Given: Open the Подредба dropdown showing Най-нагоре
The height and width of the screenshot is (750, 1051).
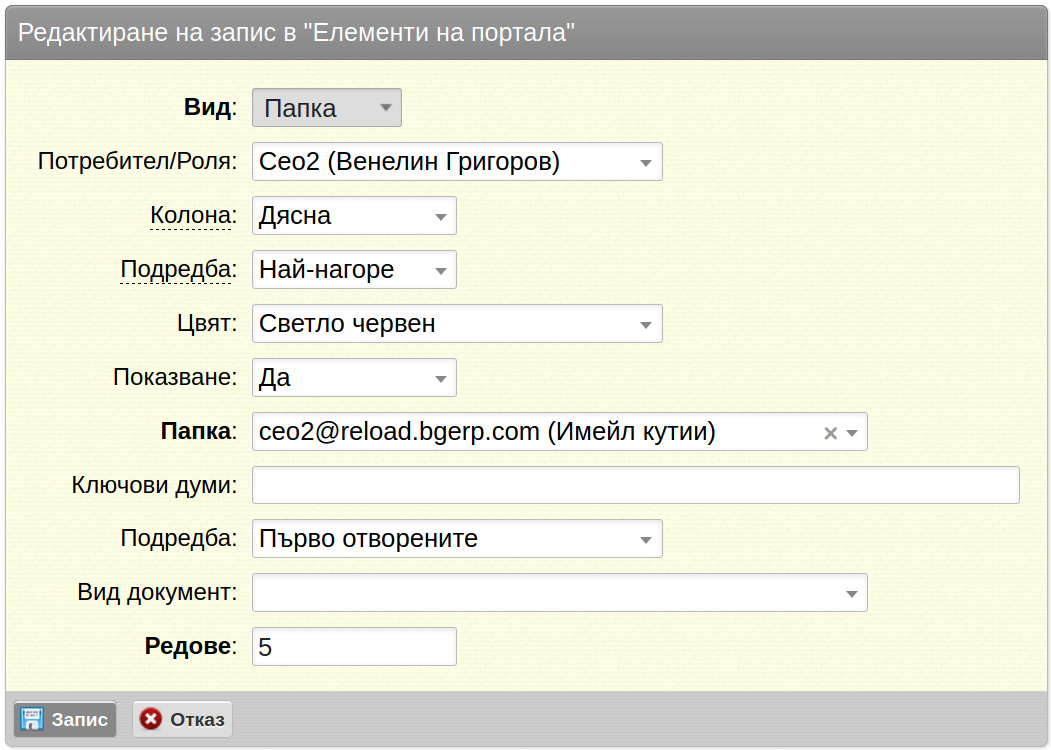Looking at the screenshot, I should (354, 269).
